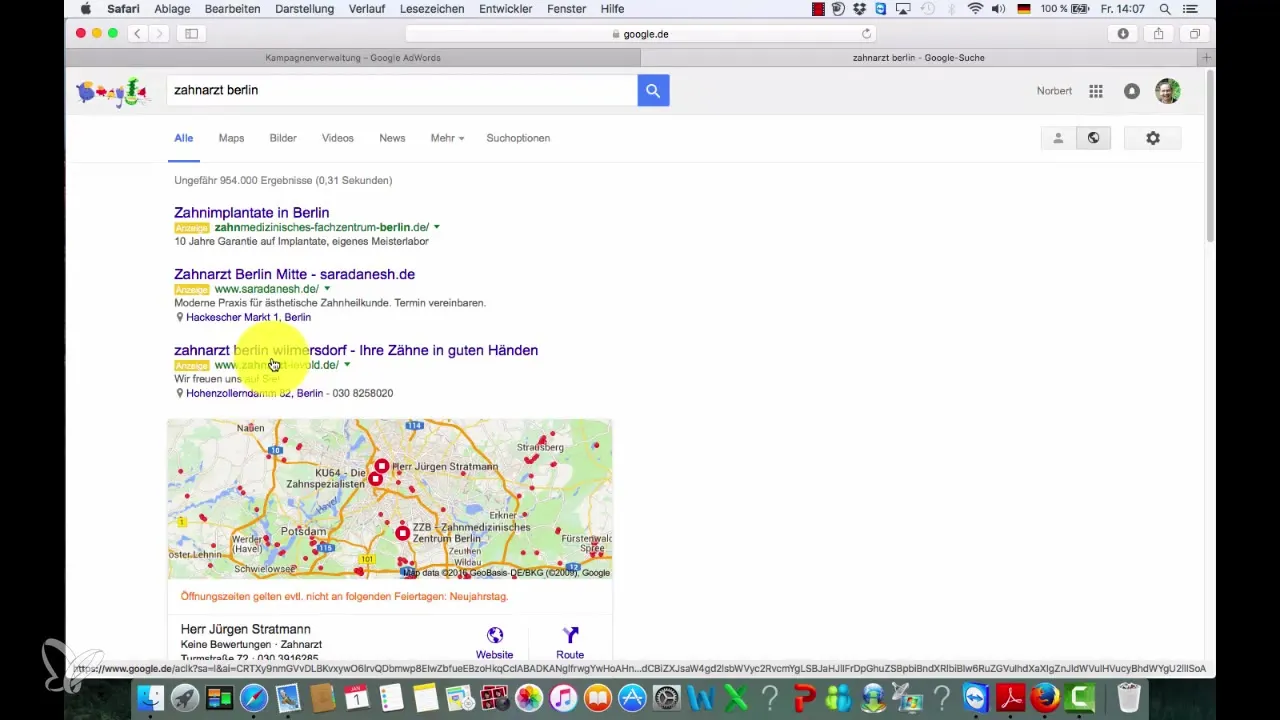Expand dropdown arrow next to www.saradanesh.de
The width and height of the screenshot is (1280, 720).
pos(327,289)
